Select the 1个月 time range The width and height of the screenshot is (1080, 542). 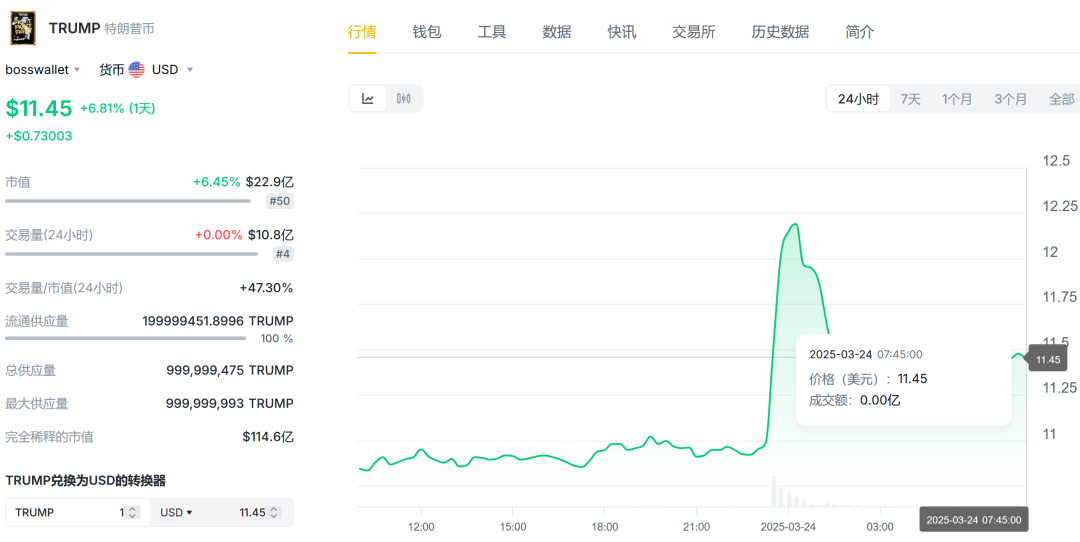957,99
